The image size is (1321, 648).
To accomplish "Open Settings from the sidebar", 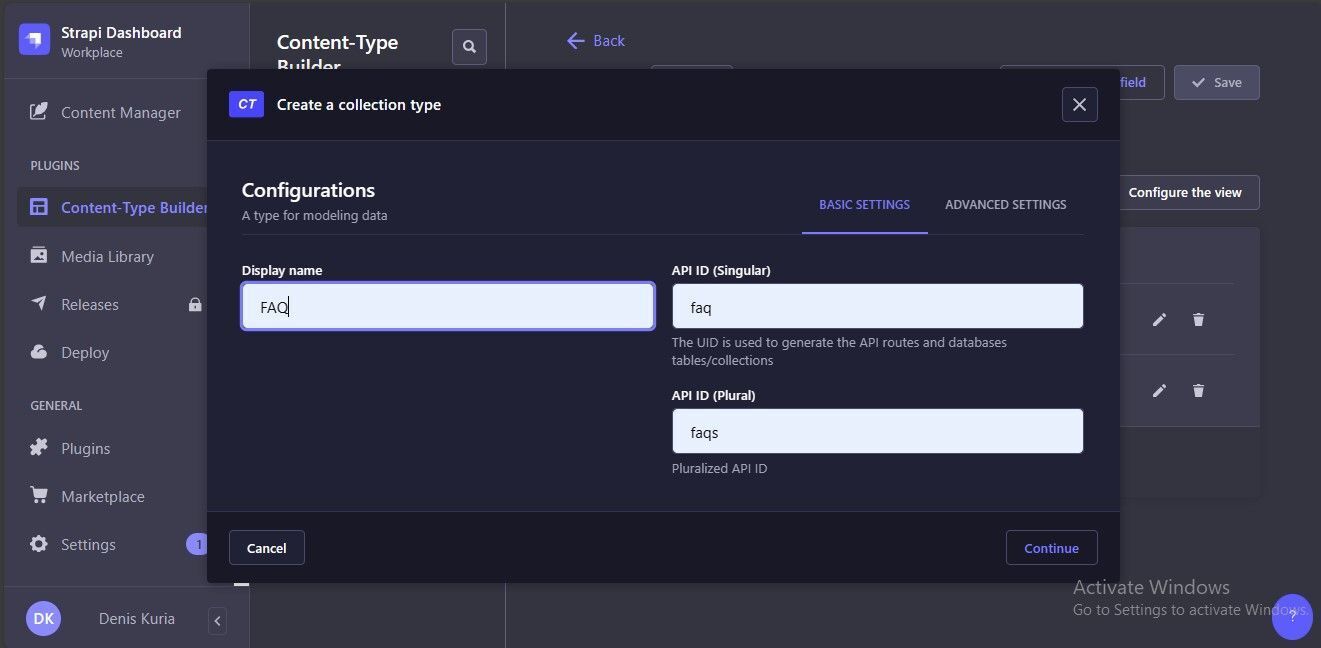I will [88, 545].
